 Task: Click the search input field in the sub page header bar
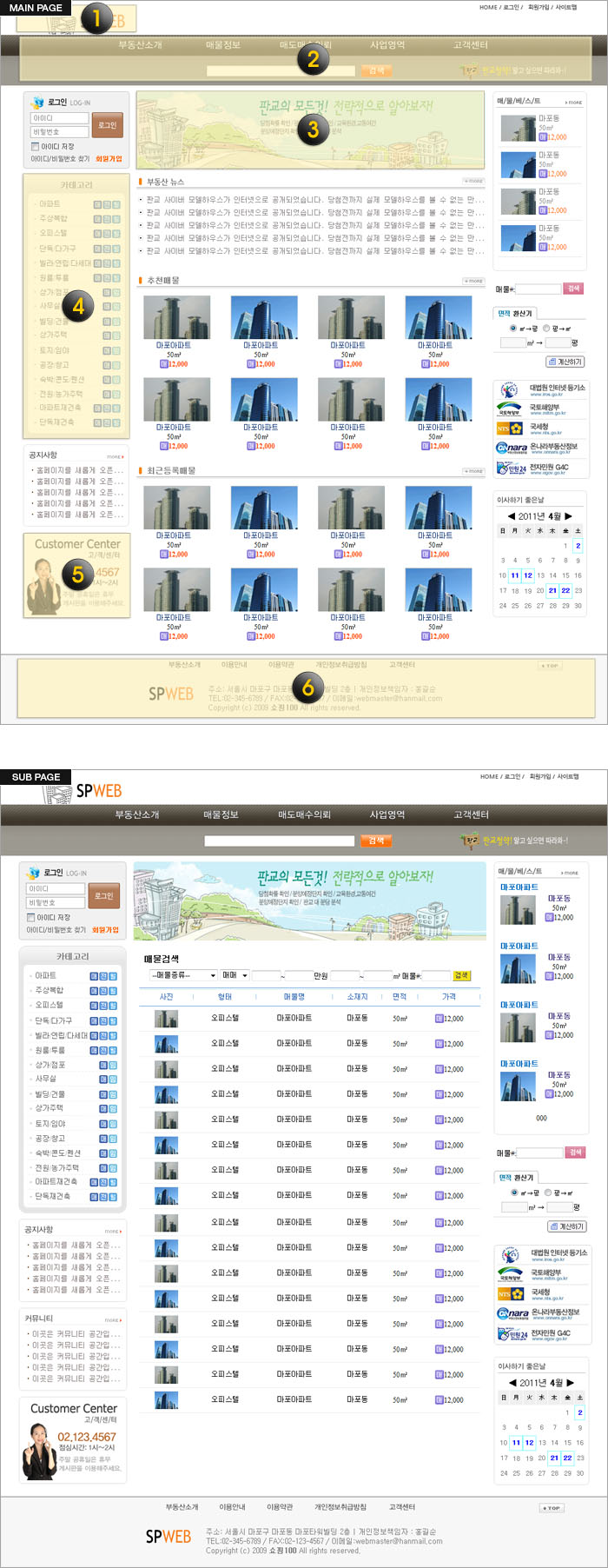pyautogui.click(x=279, y=840)
